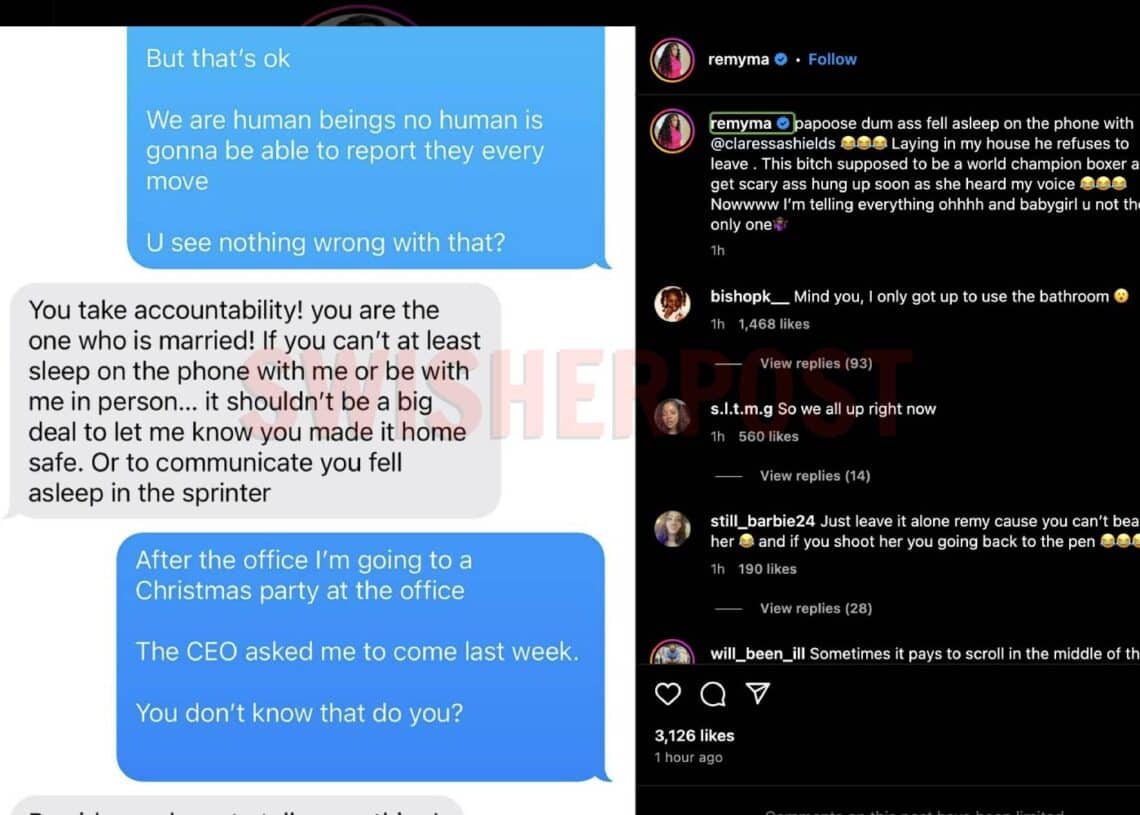1140x815 pixels.
Task: Open the remyma profile picture in the header
Action: pyautogui.click(x=672, y=60)
